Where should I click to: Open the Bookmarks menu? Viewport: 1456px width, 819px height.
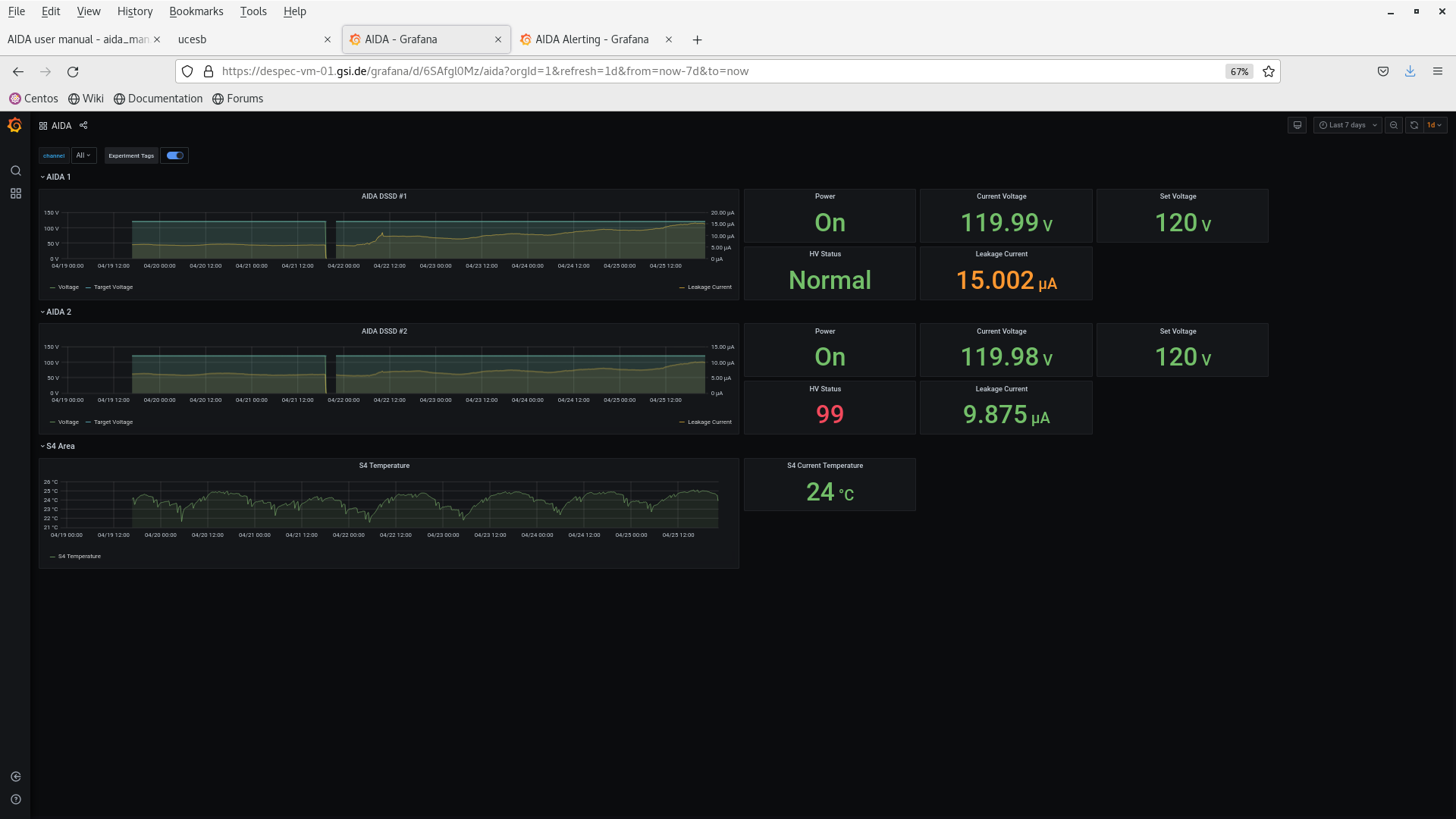pyautogui.click(x=196, y=11)
